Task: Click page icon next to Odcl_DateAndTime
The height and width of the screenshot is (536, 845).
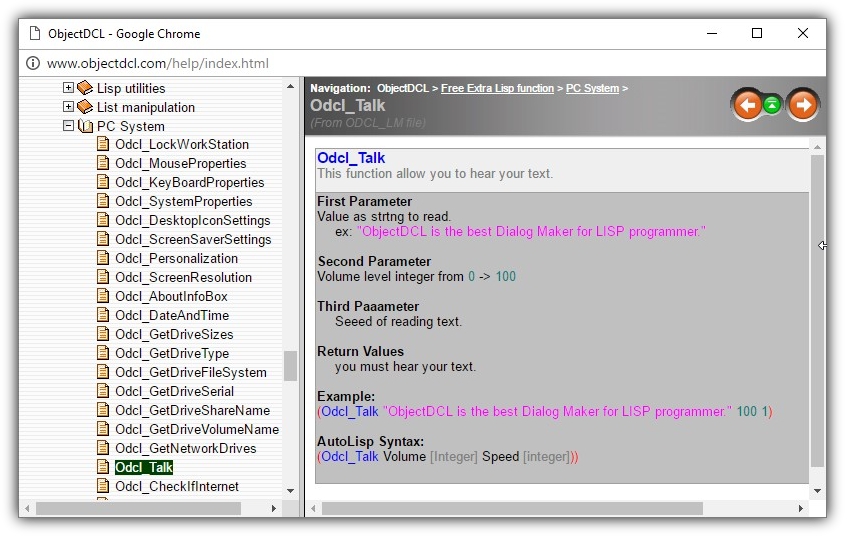Action: click(x=102, y=315)
